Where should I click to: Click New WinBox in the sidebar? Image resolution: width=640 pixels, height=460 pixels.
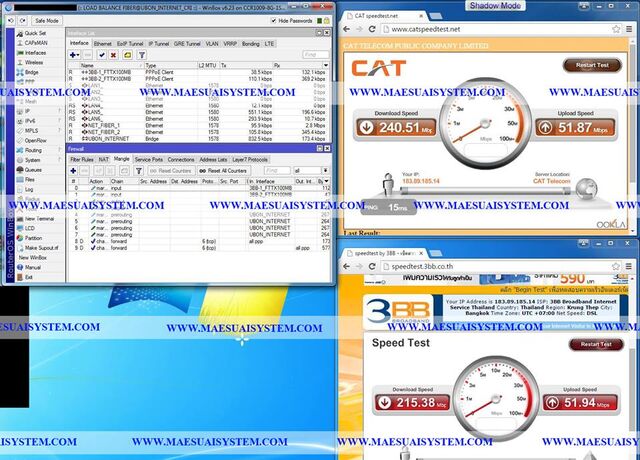pos(33,258)
